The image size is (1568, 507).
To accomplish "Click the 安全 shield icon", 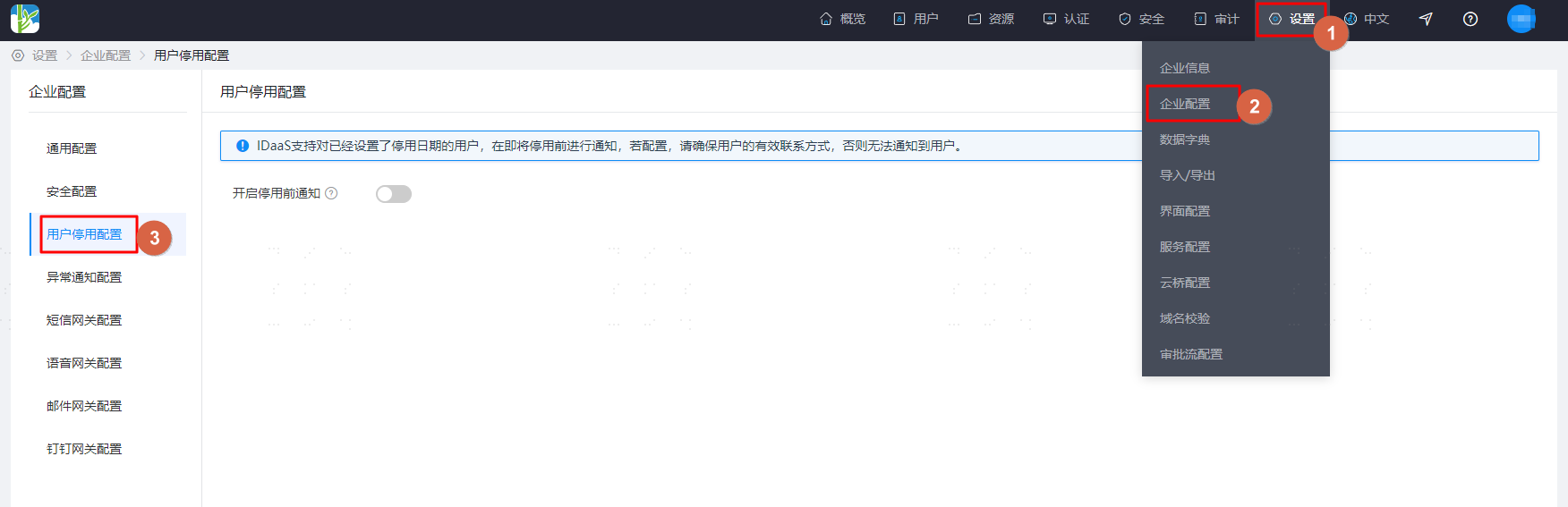I will [x=1125, y=19].
